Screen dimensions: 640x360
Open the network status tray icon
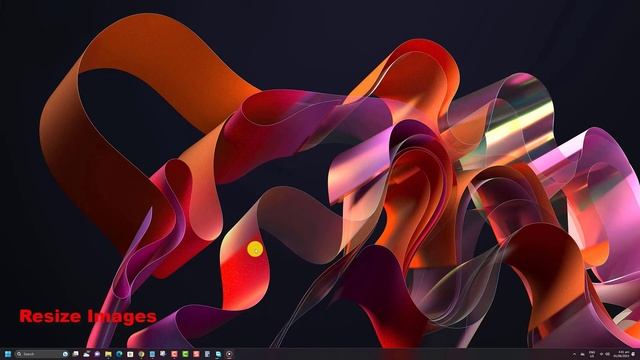click(x=601, y=354)
